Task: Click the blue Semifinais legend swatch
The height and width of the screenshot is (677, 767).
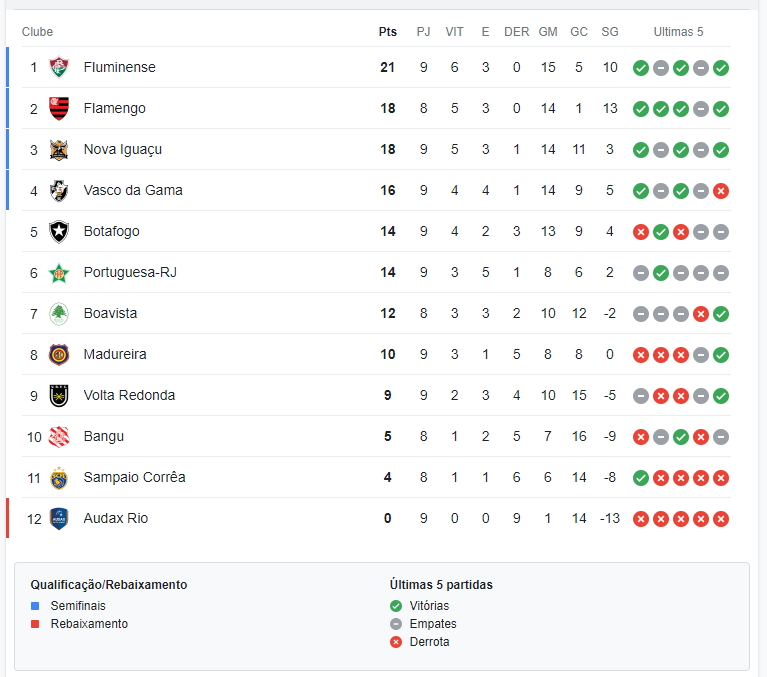Action: (35, 606)
